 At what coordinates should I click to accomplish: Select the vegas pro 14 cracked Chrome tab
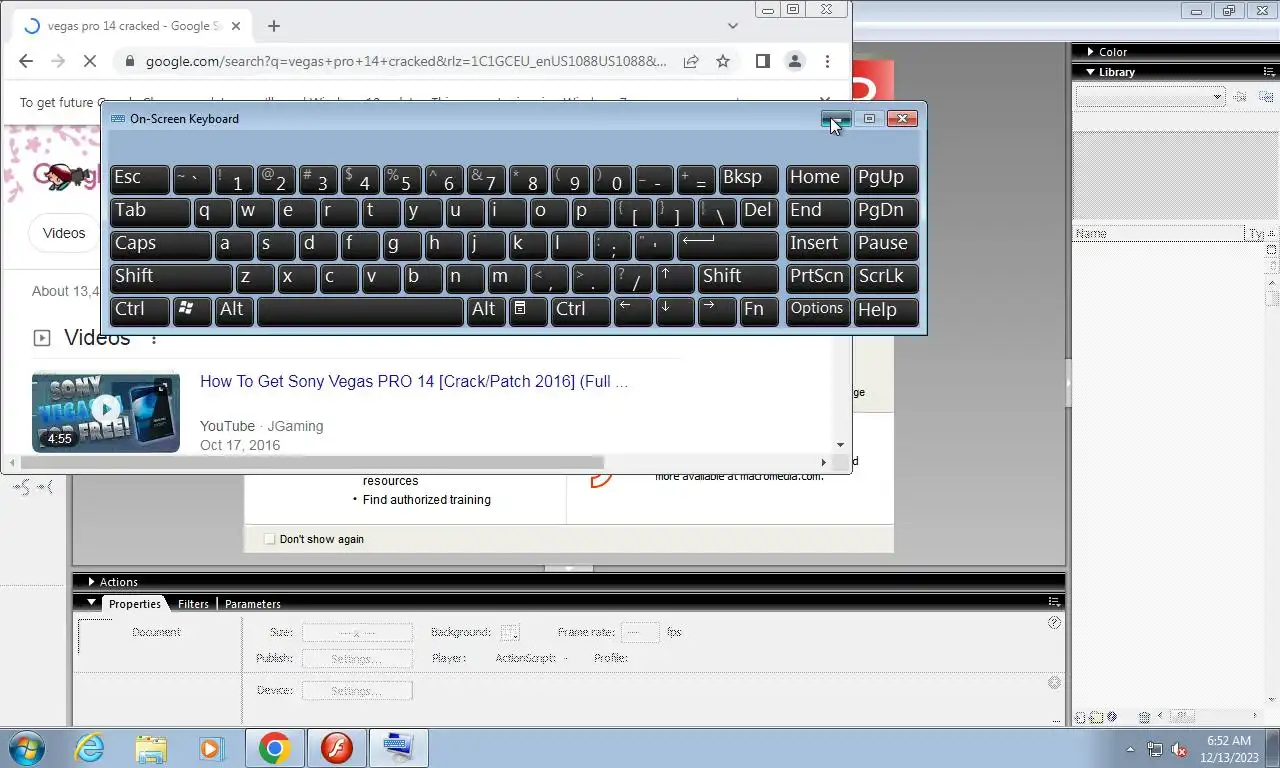tap(132, 26)
